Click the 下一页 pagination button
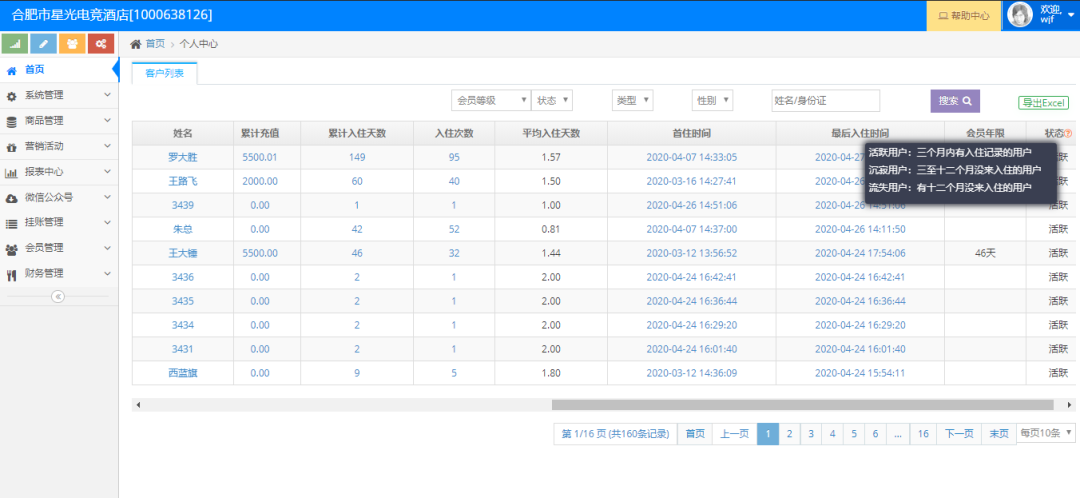The height and width of the screenshot is (498, 1080). pyautogui.click(x=959, y=434)
